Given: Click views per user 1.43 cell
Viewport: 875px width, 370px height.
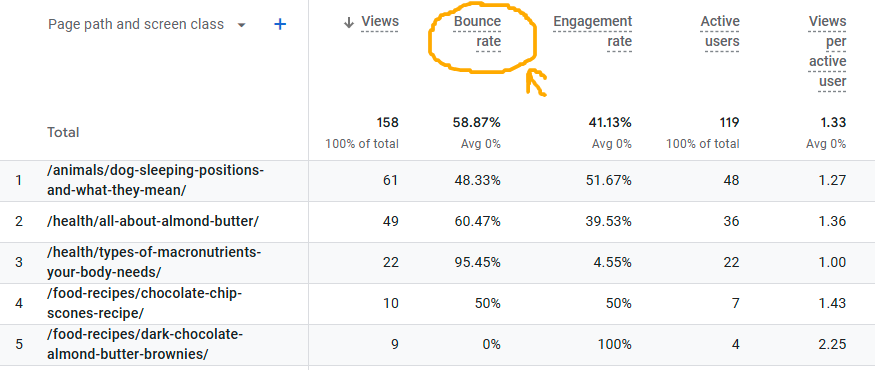Looking at the screenshot, I should point(834,304).
